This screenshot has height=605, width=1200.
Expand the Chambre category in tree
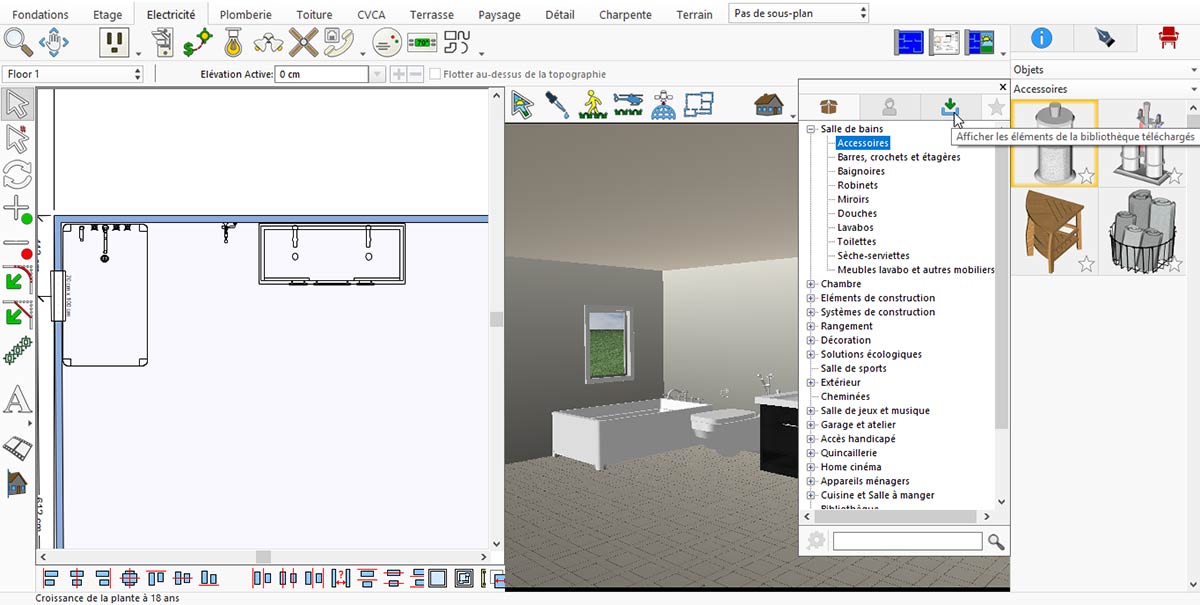[811, 284]
